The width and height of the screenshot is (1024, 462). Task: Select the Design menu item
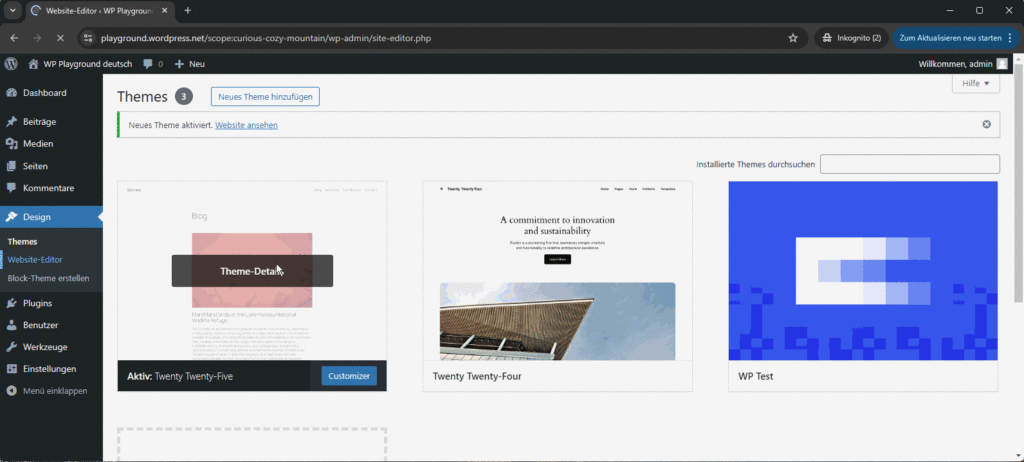pos(51,217)
